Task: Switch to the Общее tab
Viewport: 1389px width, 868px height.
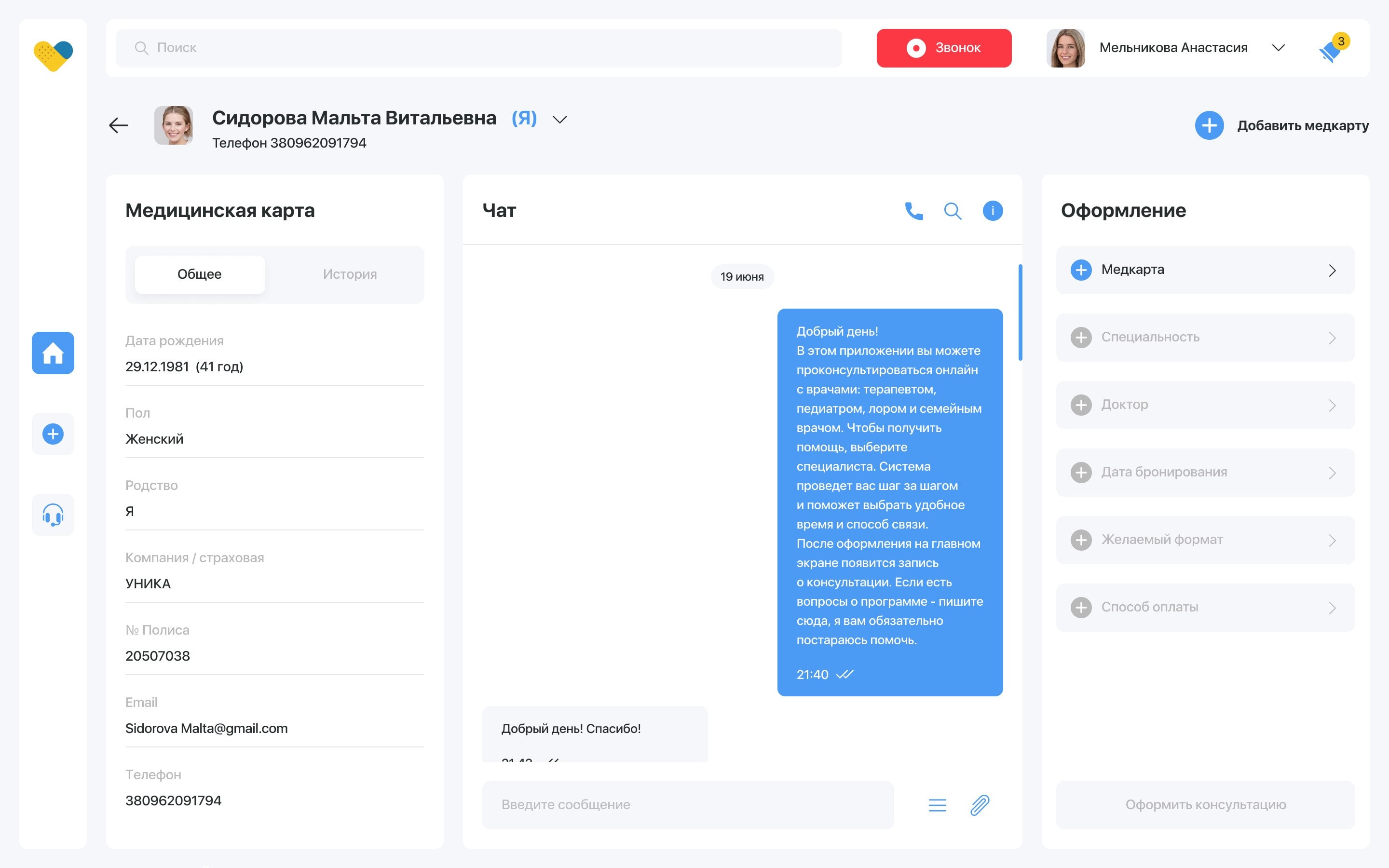Action: 200,274
